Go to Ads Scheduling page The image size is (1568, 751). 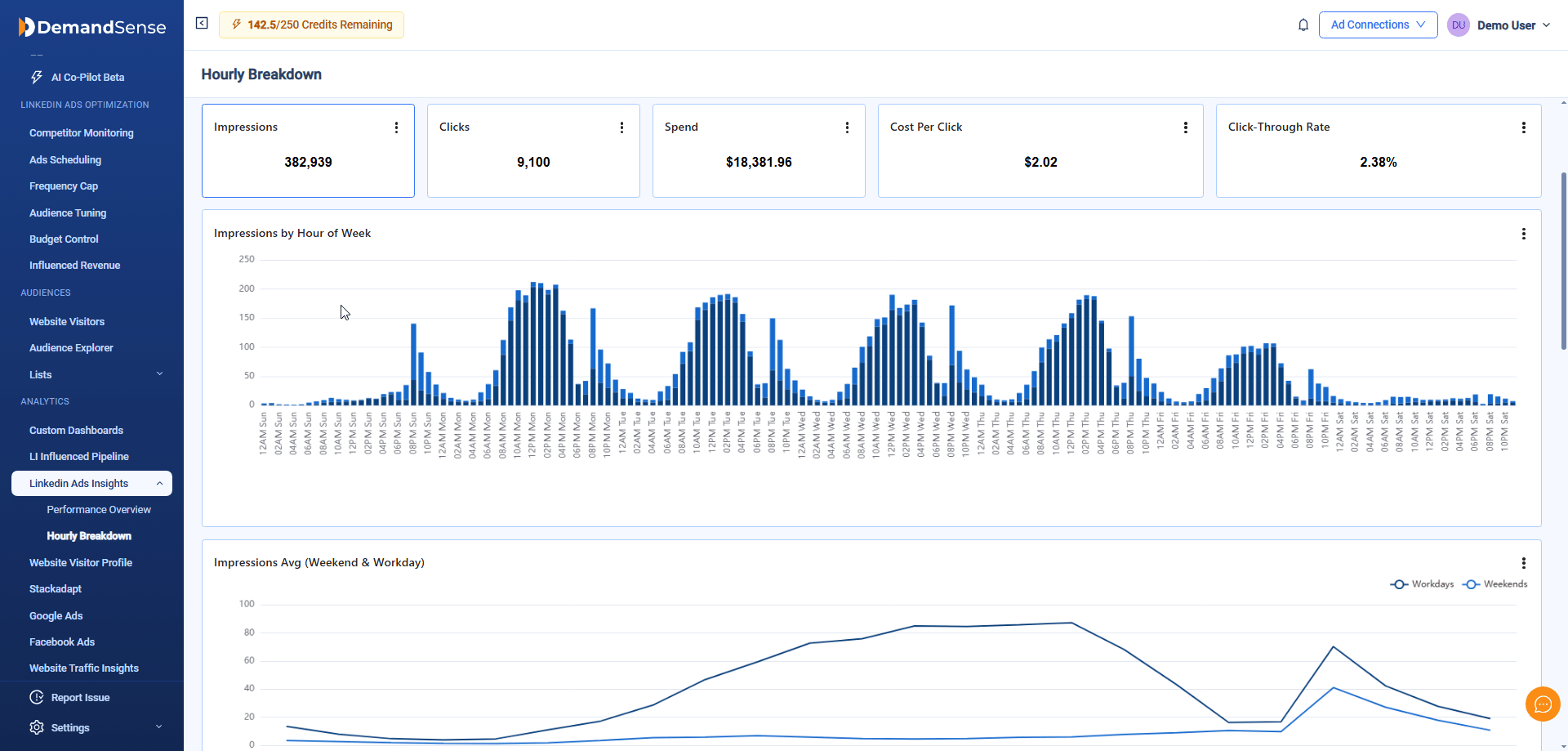click(x=65, y=160)
